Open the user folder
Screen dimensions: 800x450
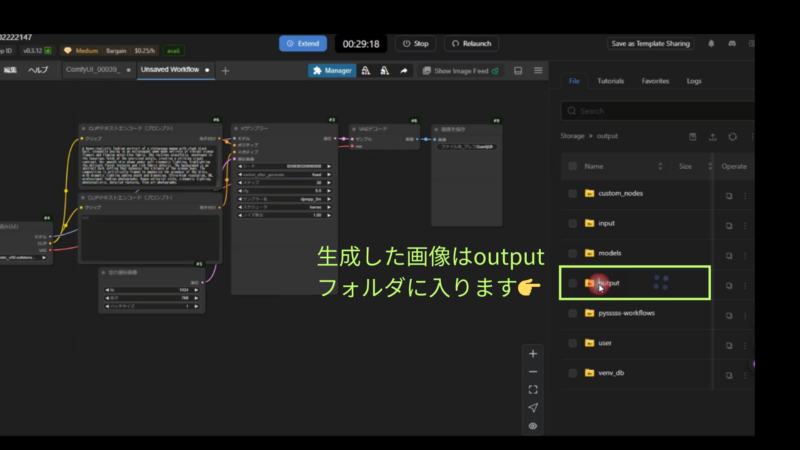(x=605, y=343)
